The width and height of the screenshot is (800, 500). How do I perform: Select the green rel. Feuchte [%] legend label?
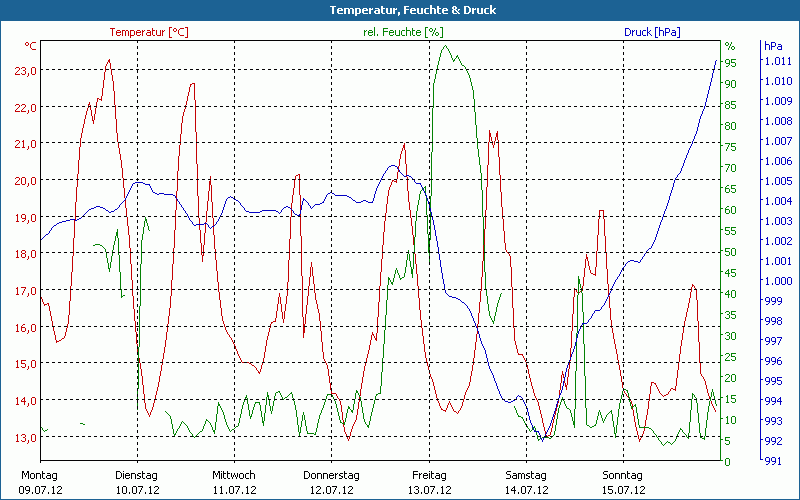click(x=401, y=32)
